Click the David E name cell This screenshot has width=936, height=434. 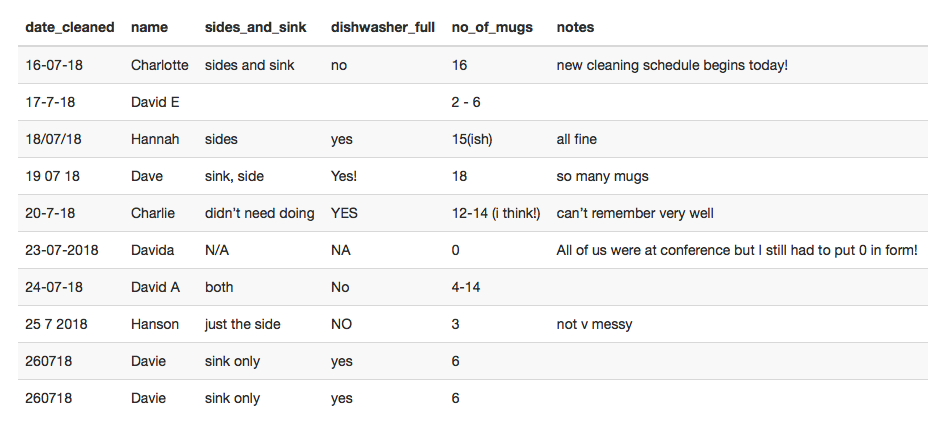pyautogui.click(x=155, y=102)
